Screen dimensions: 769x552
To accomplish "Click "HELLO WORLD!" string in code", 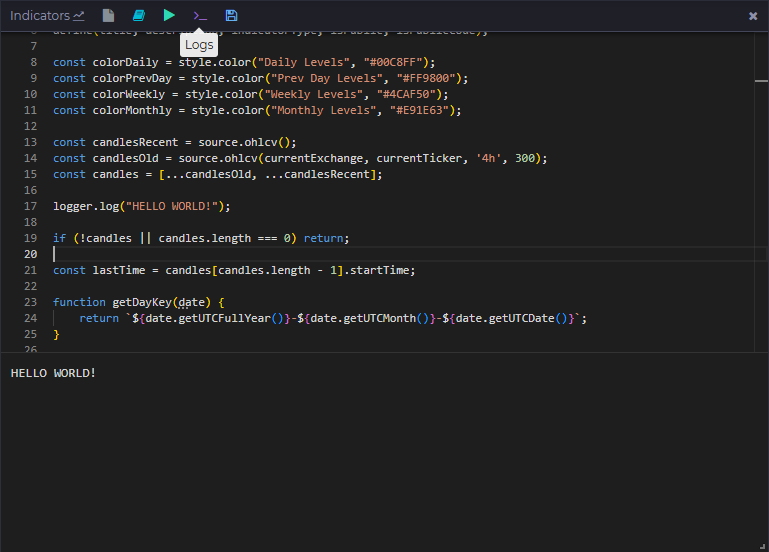I will click(x=172, y=206).
